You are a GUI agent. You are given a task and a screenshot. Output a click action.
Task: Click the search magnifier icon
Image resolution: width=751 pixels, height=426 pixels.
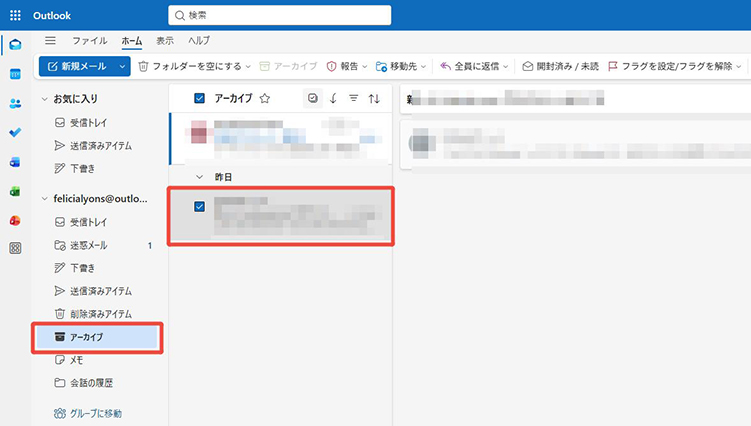pos(180,15)
